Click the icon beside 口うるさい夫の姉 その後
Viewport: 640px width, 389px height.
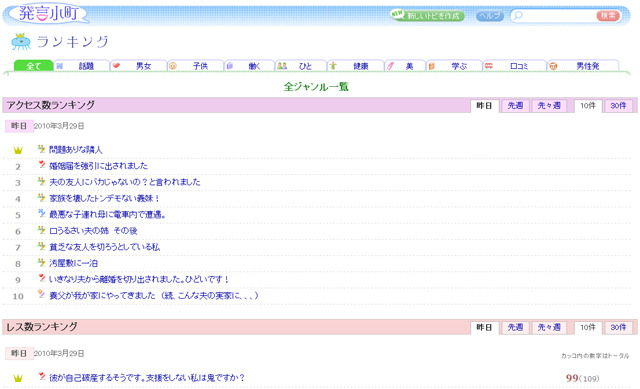[x=41, y=230]
